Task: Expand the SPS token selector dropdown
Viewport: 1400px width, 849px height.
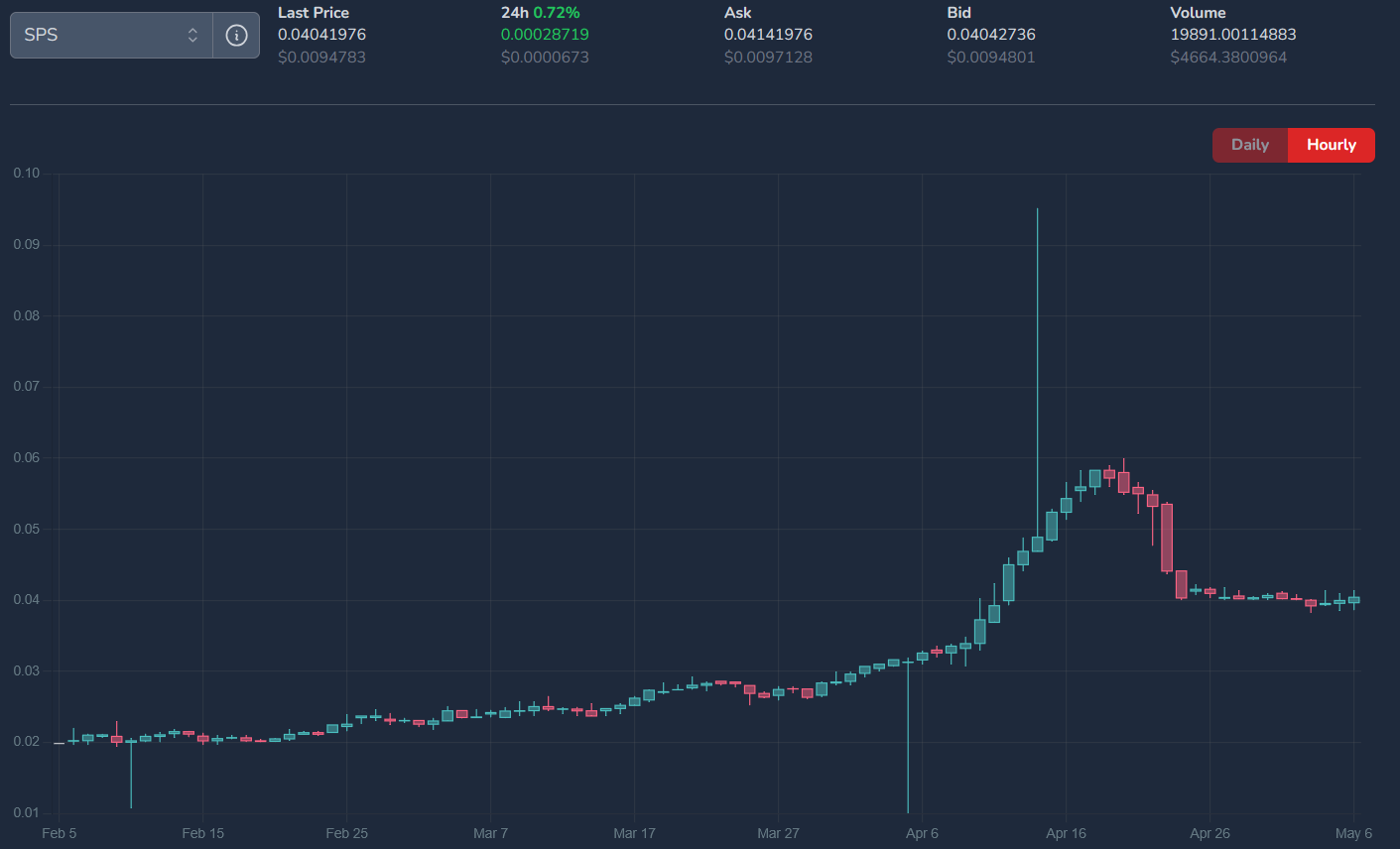Action: tap(111, 36)
